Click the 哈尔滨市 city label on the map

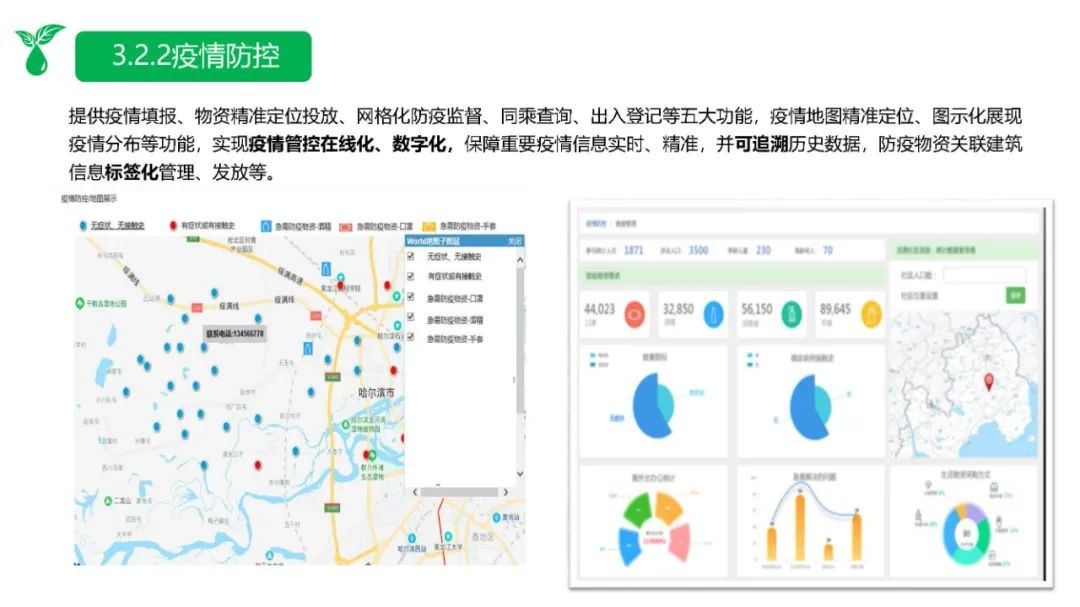(376, 393)
